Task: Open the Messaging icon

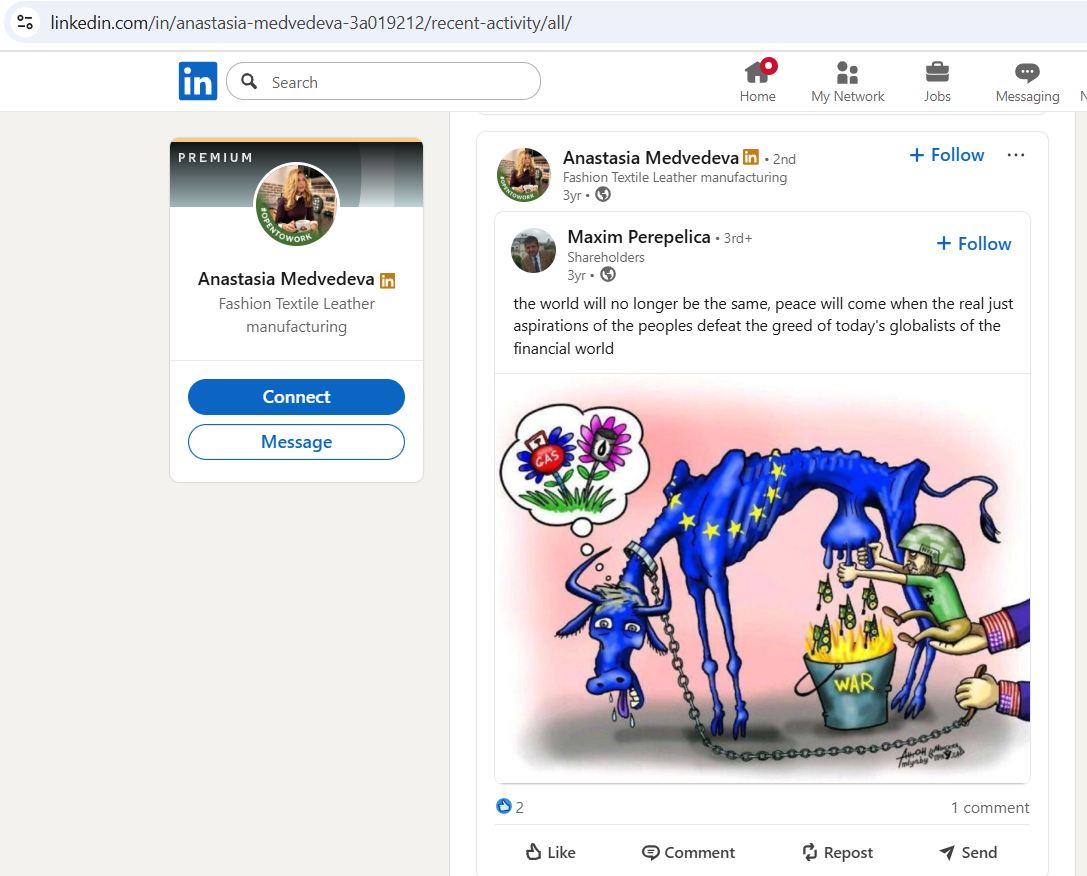Action: coord(1026,72)
